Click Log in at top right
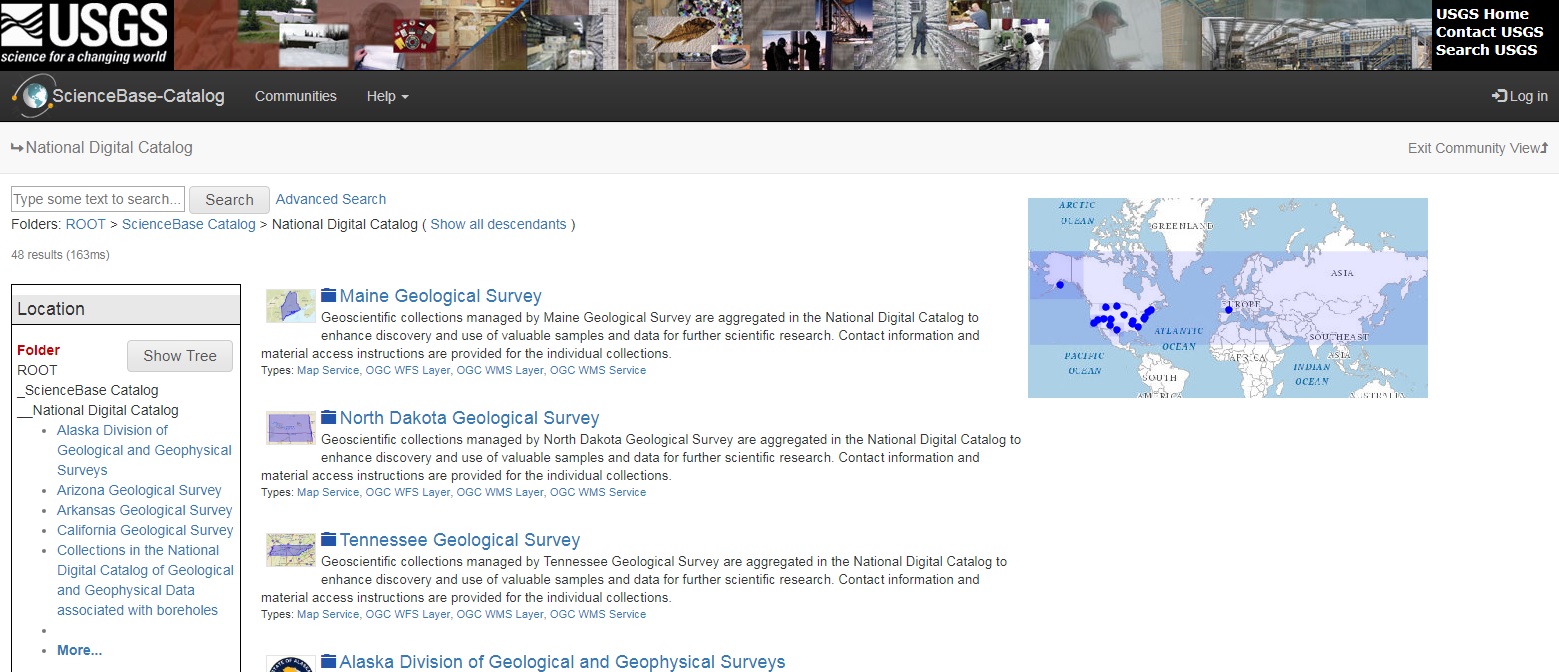 click(x=1519, y=97)
